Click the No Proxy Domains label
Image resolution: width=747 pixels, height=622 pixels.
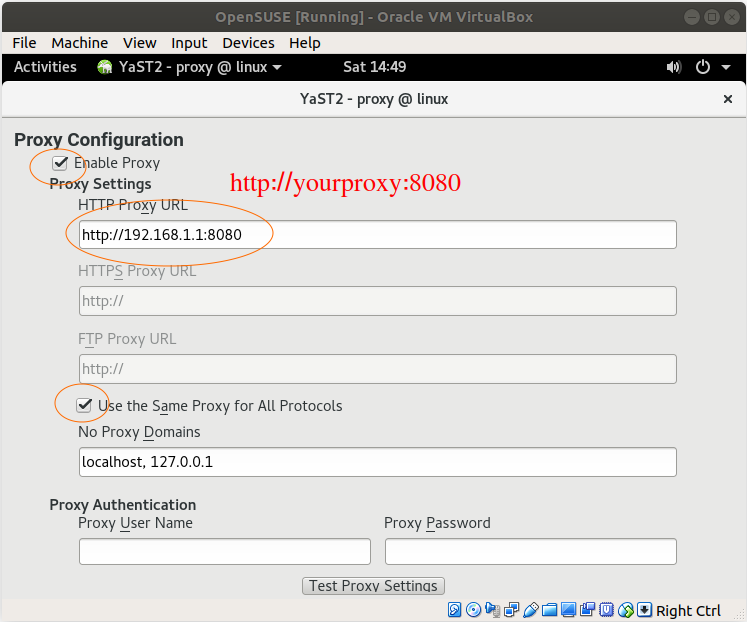[x=139, y=432]
